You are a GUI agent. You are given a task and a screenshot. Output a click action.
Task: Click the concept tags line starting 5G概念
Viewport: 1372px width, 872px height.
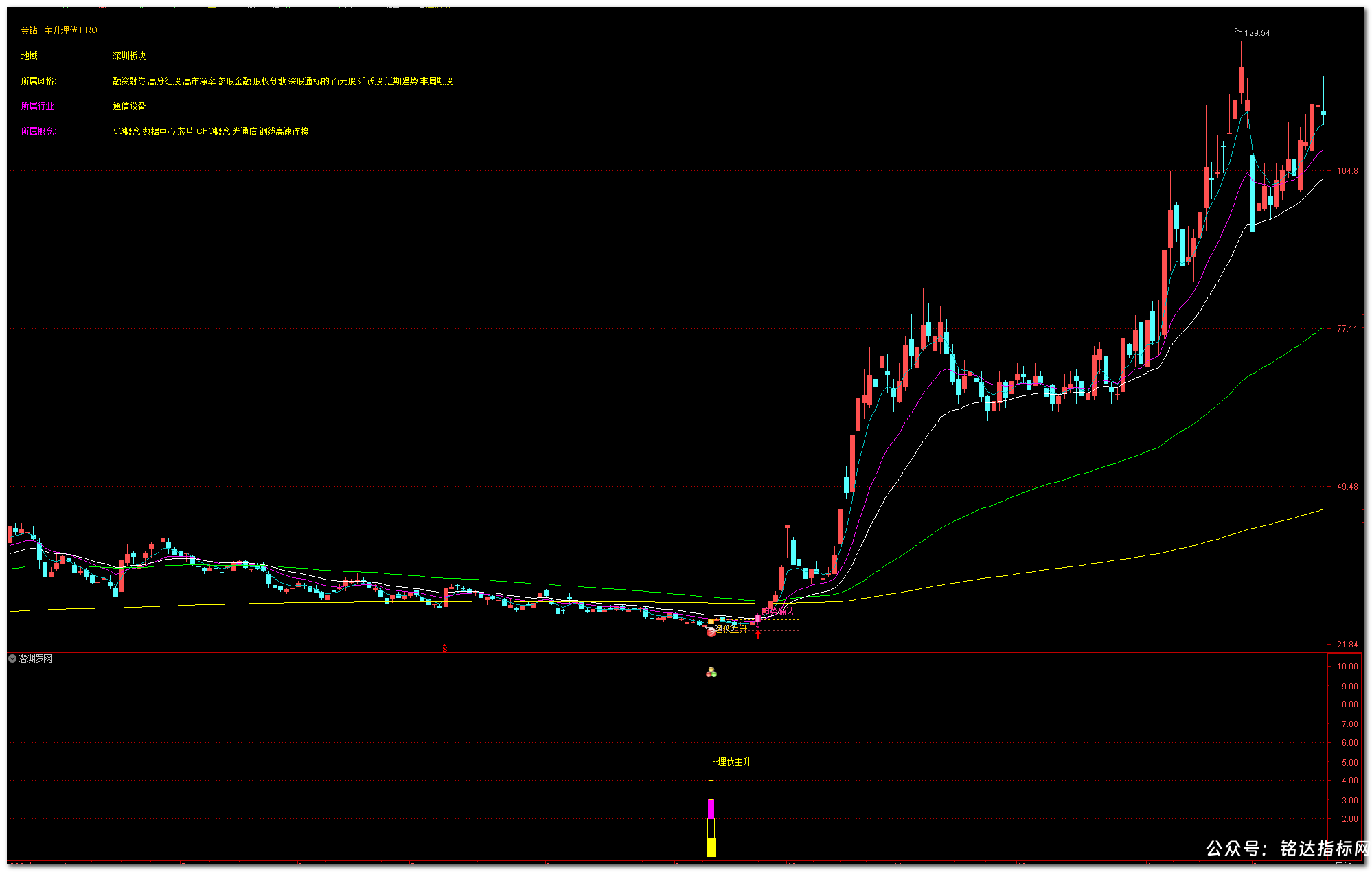tap(211, 131)
